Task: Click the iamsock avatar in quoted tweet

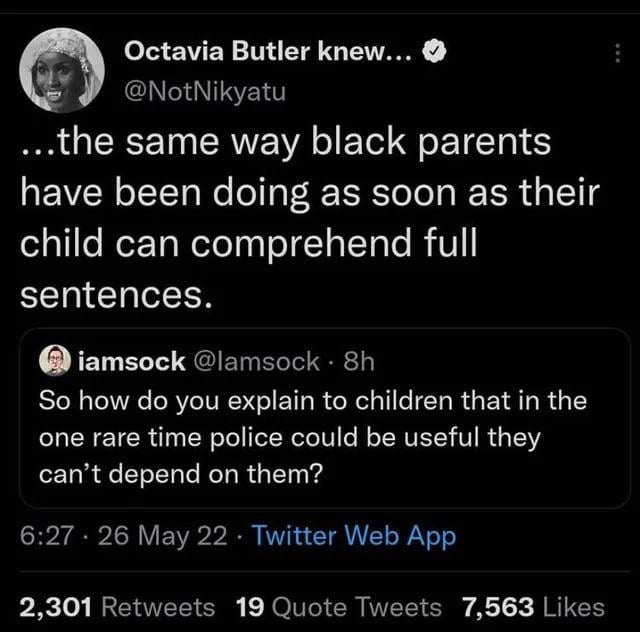Action: click(54, 360)
